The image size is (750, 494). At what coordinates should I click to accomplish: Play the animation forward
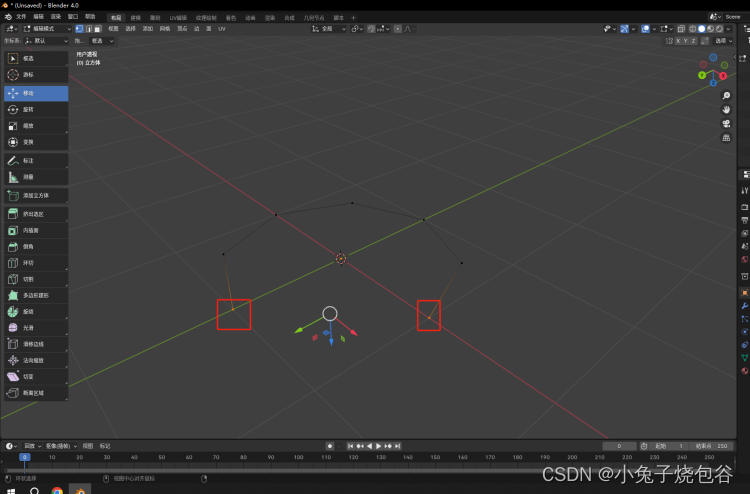pyautogui.click(x=378, y=446)
